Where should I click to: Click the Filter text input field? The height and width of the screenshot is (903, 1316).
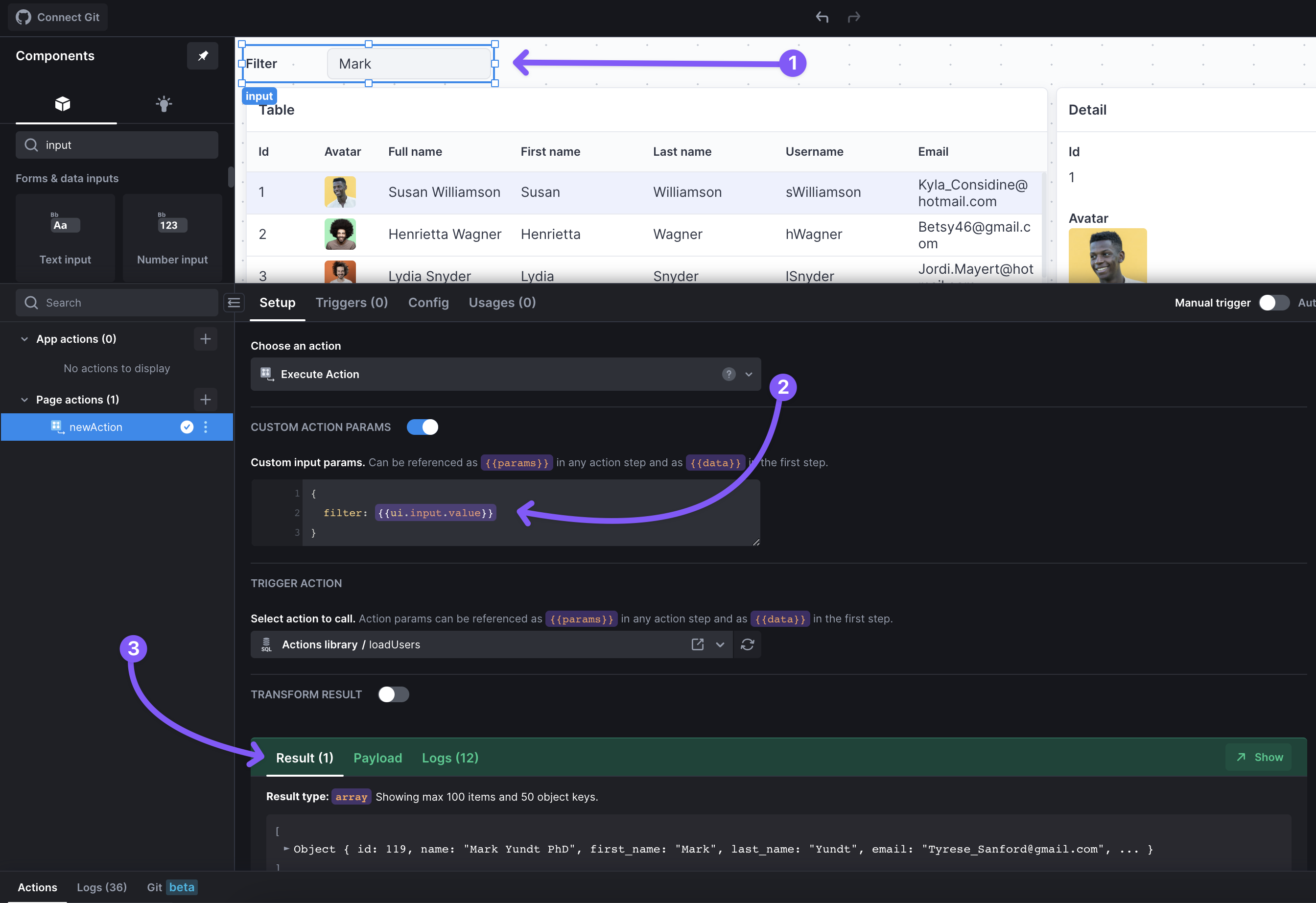point(409,64)
